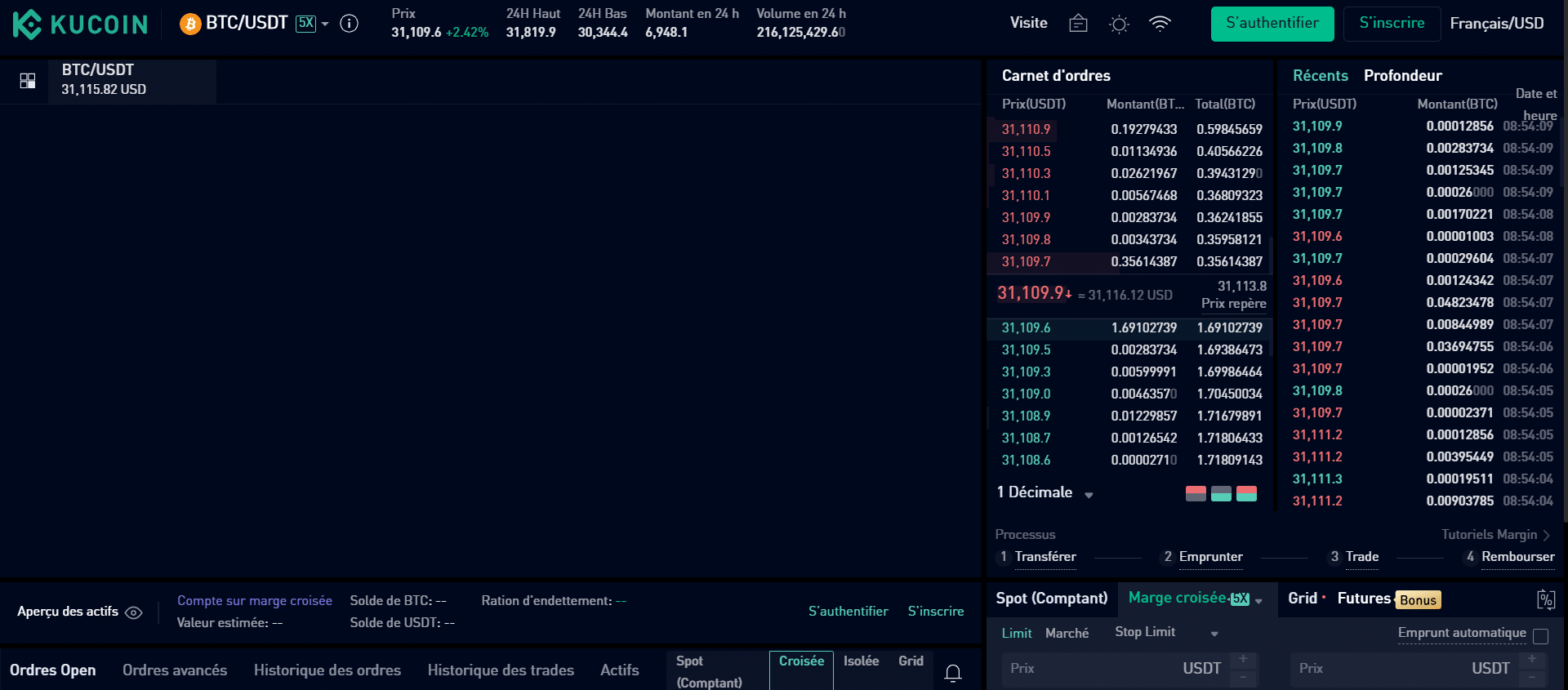The height and width of the screenshot is (690, 1568).
Task: Select the Grid trading tab in the order form
Action: pyautogui.click(x=1302, y=599)
